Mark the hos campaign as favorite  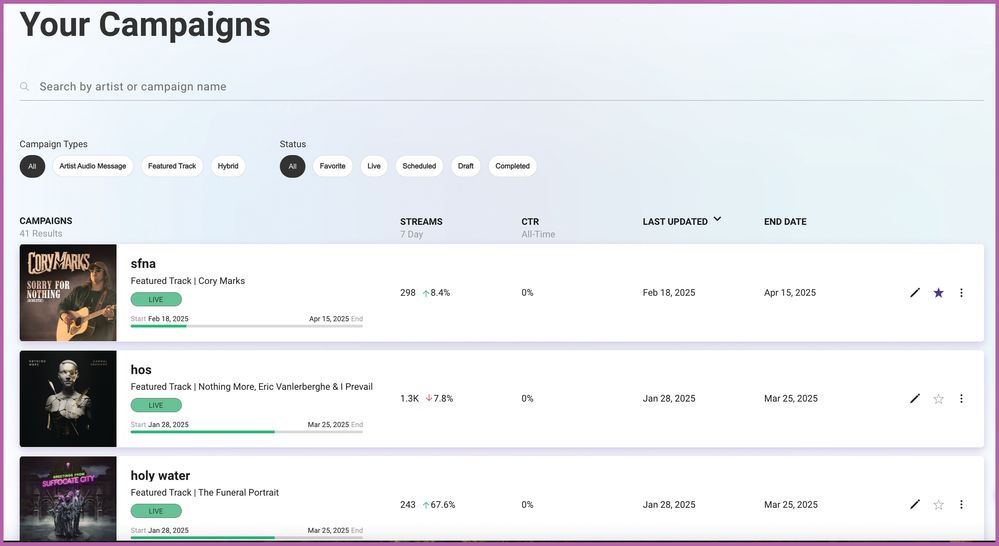[938, 399]
